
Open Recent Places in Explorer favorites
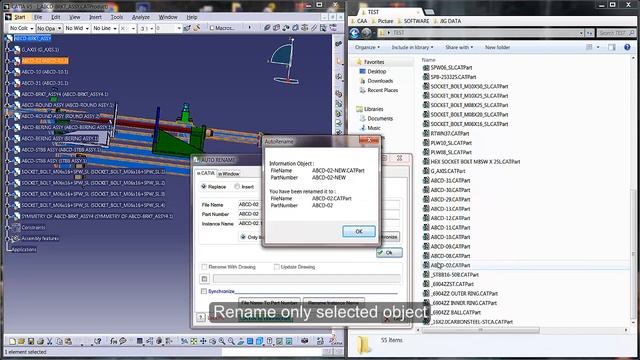click(382, 90)
